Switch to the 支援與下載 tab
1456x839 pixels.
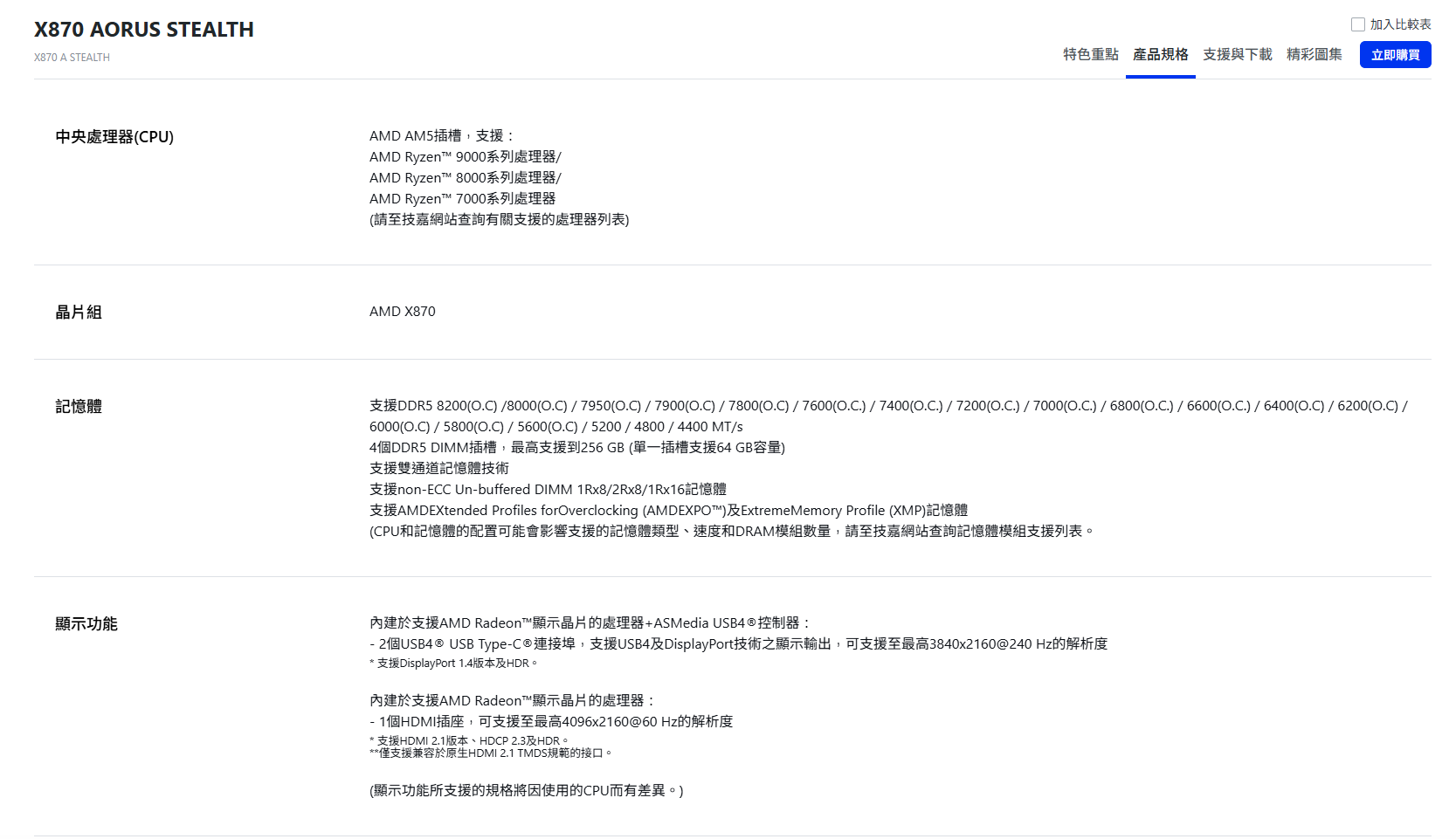[x=1237, y=54]
